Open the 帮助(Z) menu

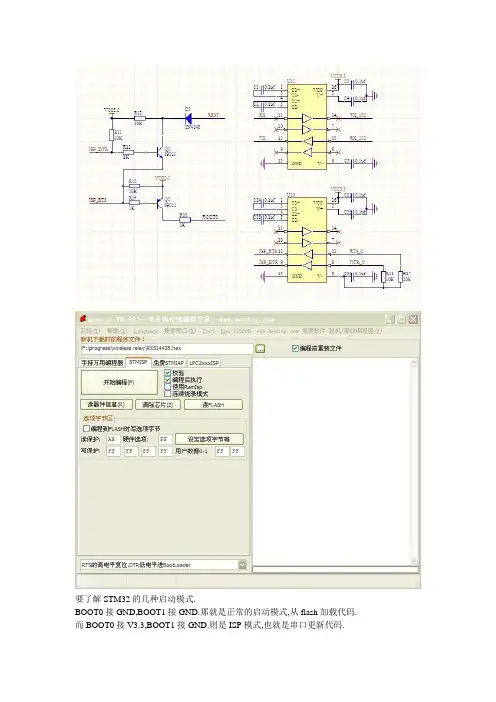tap(116, 331)
